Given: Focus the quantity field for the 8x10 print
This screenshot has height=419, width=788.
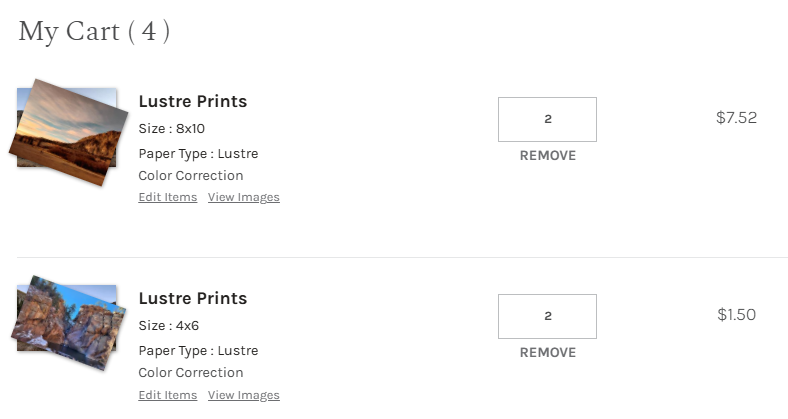Looking at the screenshot, I should [547, 119].
